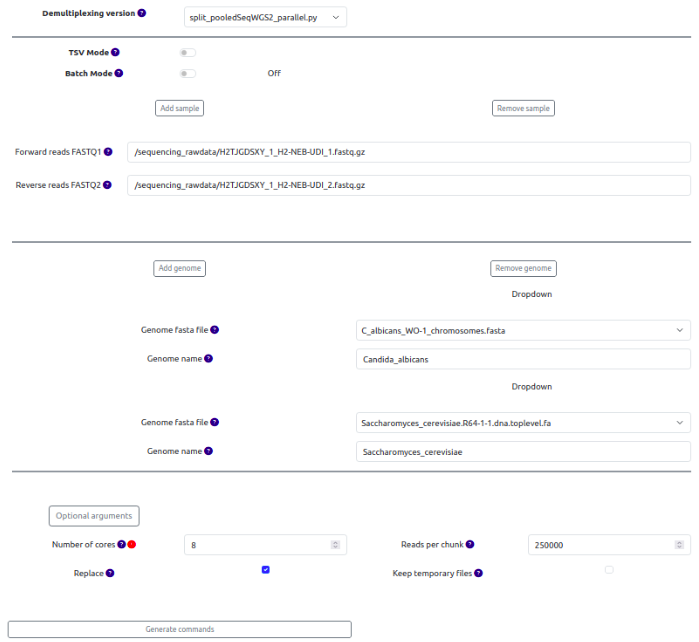
Task: Open the Saccharomyces_cerevisiae fasta file dropdown
Action: pos(523,423)
